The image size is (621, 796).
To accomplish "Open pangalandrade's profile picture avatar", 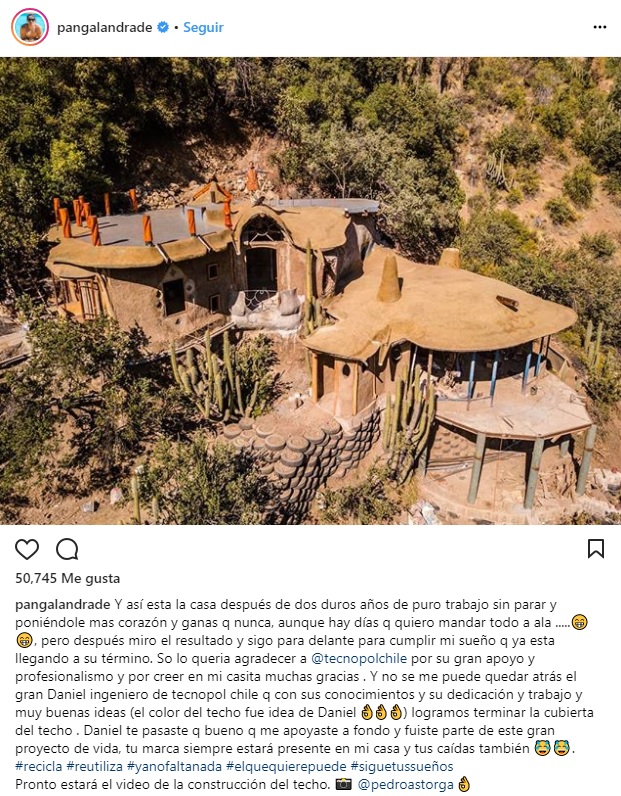I will coord(30,27).
